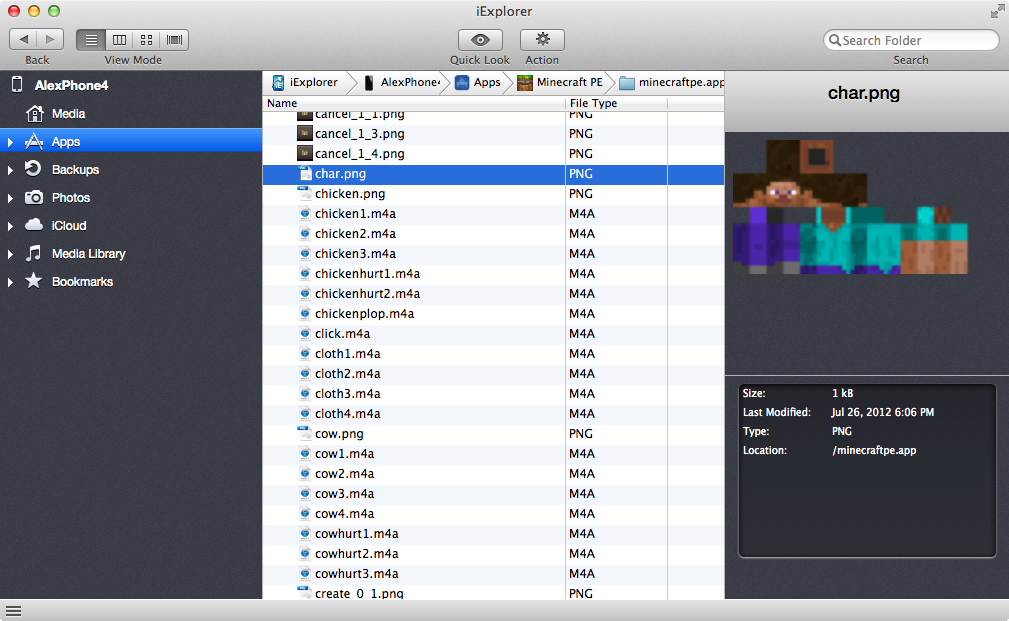Open the Photos camera icon in sidebar

point(34,198)
